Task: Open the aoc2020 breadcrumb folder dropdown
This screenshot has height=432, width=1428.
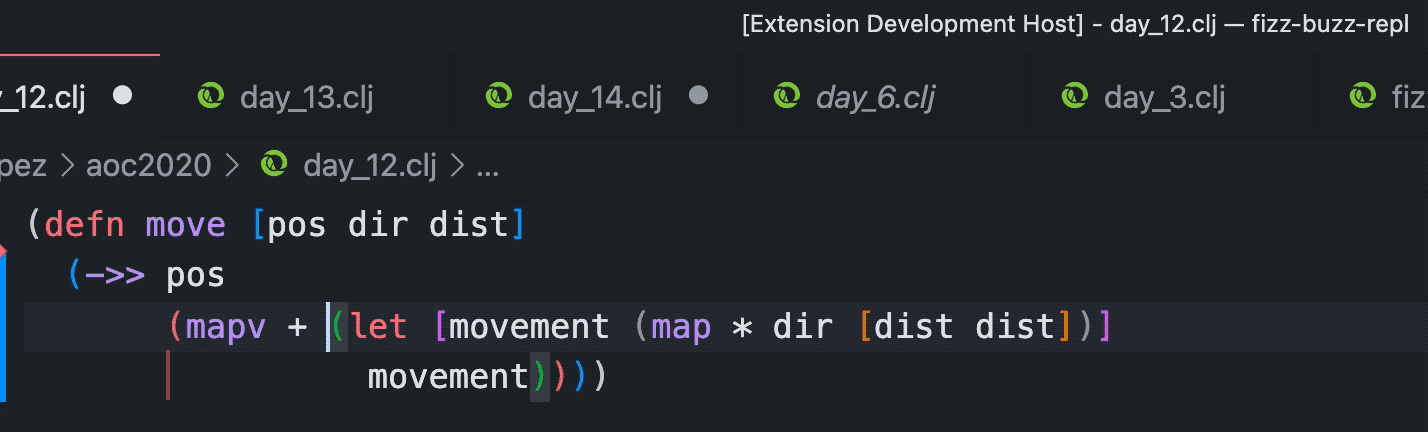Action: click(x=148, y=165)
